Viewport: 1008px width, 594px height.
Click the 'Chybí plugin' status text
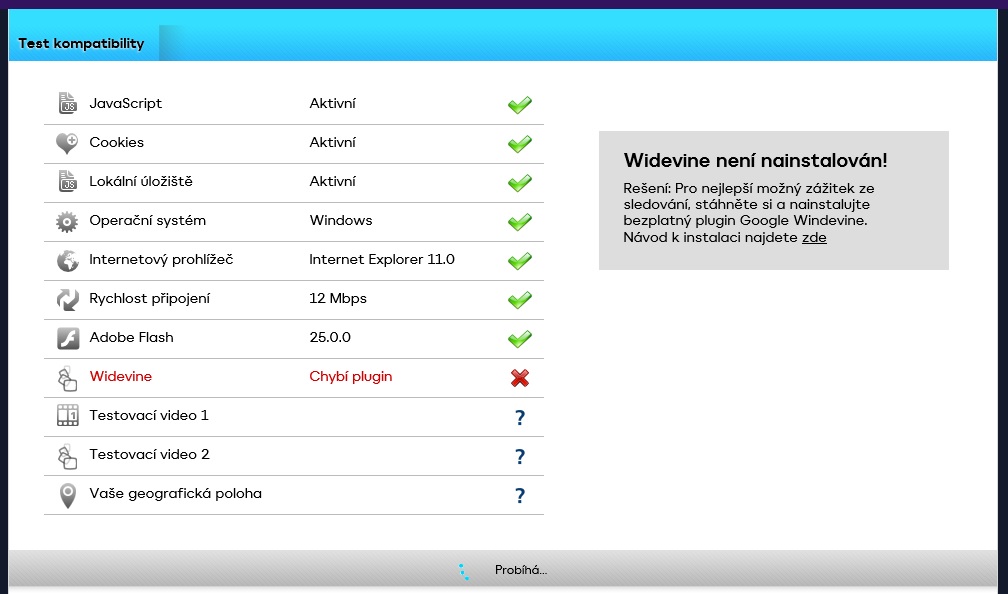pyautogui.click(x=350, y=377)
